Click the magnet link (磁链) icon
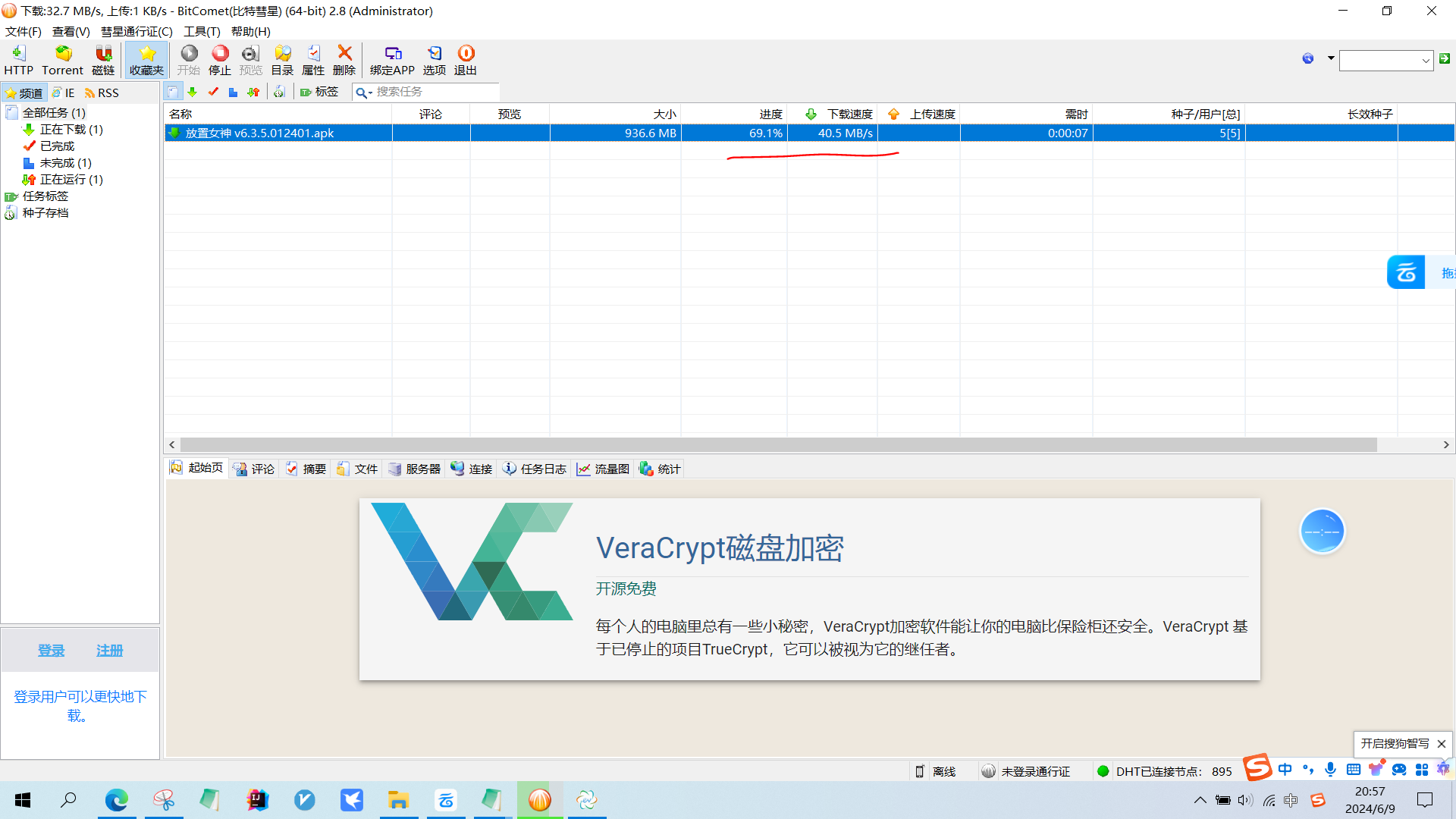The image size is (1456, 819). coord(103,59)
